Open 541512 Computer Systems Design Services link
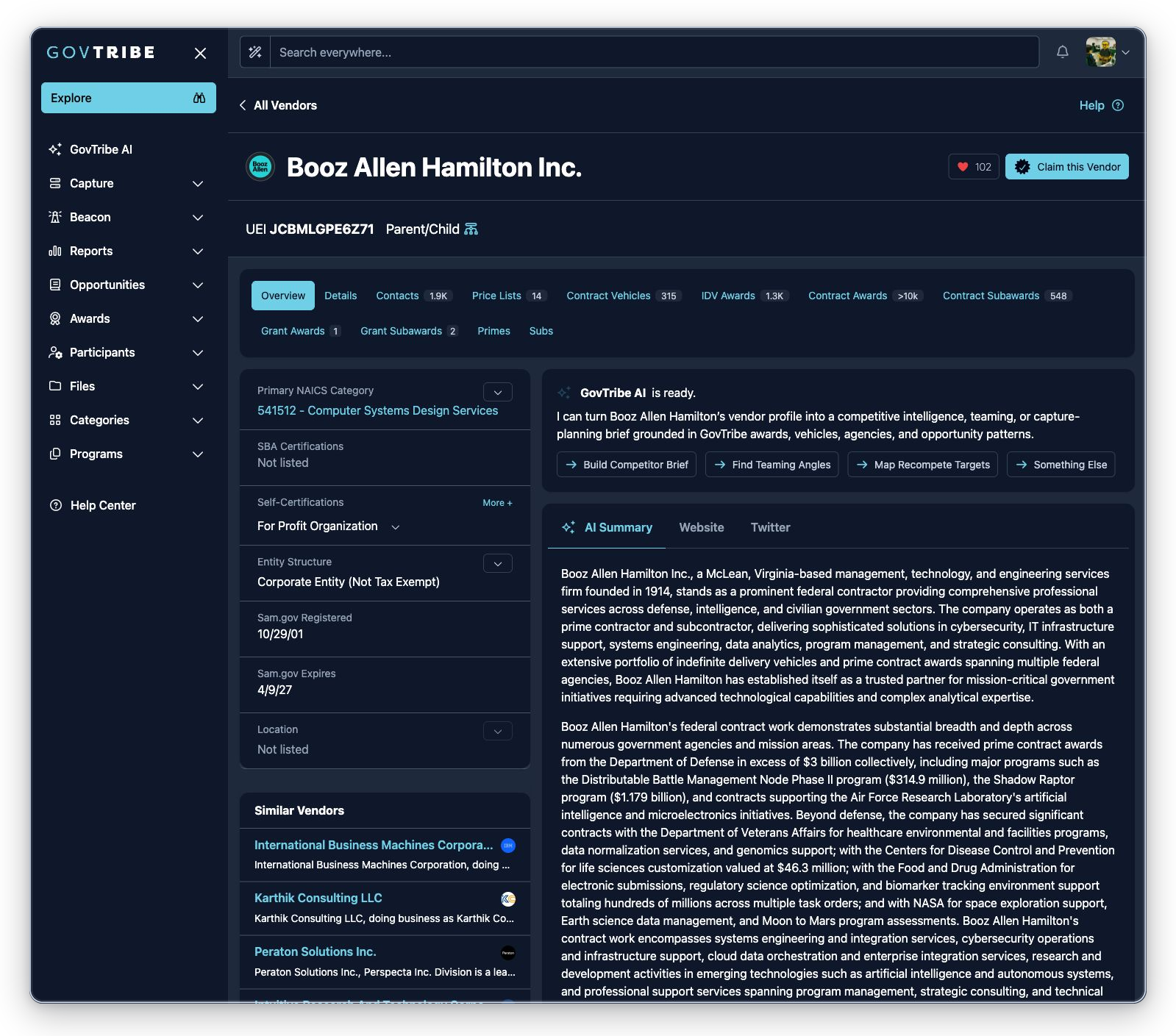This screenshot has width=1176, height=1036. pos(377,410)
